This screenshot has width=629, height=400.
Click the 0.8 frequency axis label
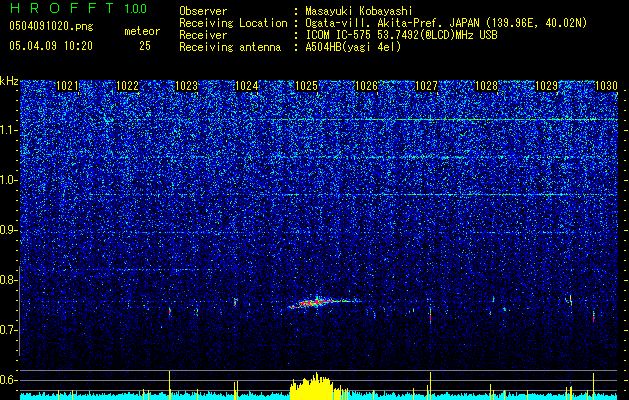tap(8, 280)
